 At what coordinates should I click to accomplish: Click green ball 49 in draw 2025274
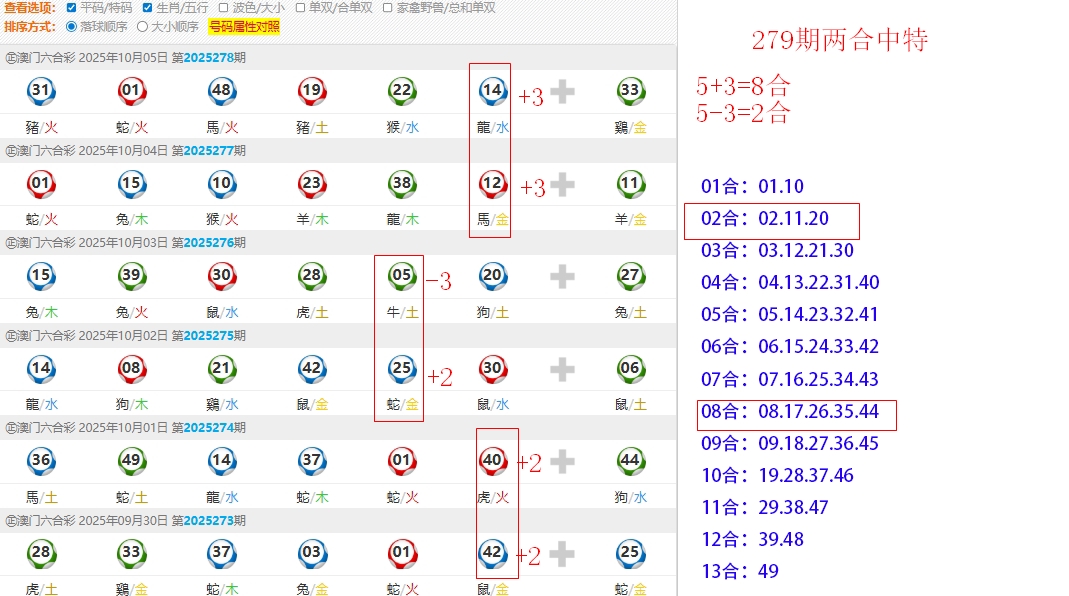click(x=131, y=462)
